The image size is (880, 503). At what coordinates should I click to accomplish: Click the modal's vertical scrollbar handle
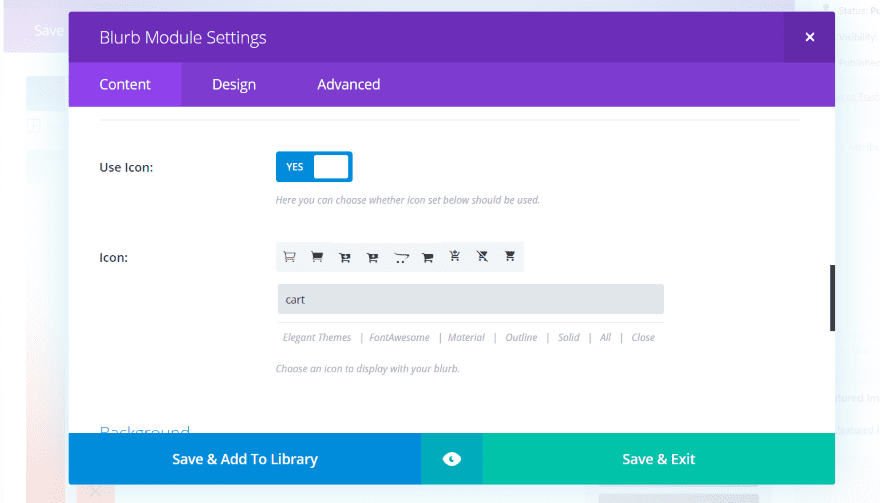tap(832, 298)
